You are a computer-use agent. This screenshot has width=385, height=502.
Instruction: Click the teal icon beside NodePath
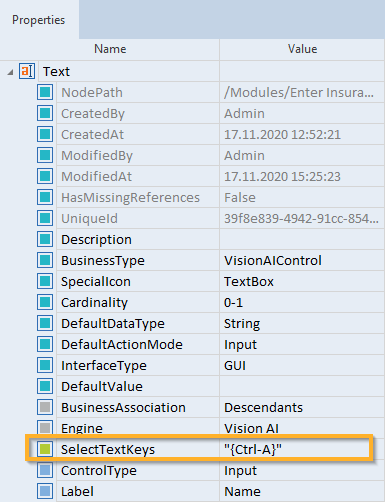45,92
